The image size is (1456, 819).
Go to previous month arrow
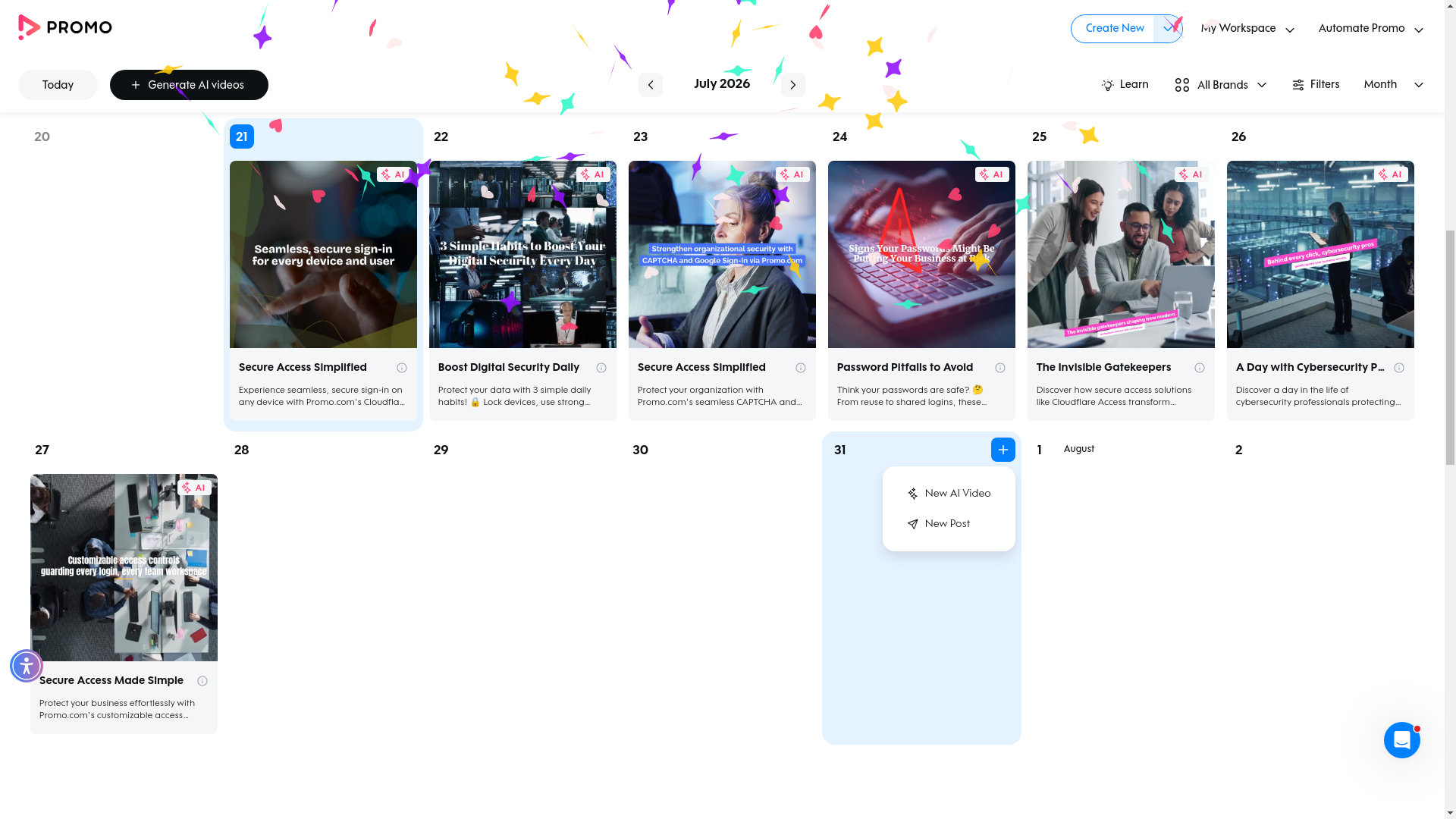650,85
